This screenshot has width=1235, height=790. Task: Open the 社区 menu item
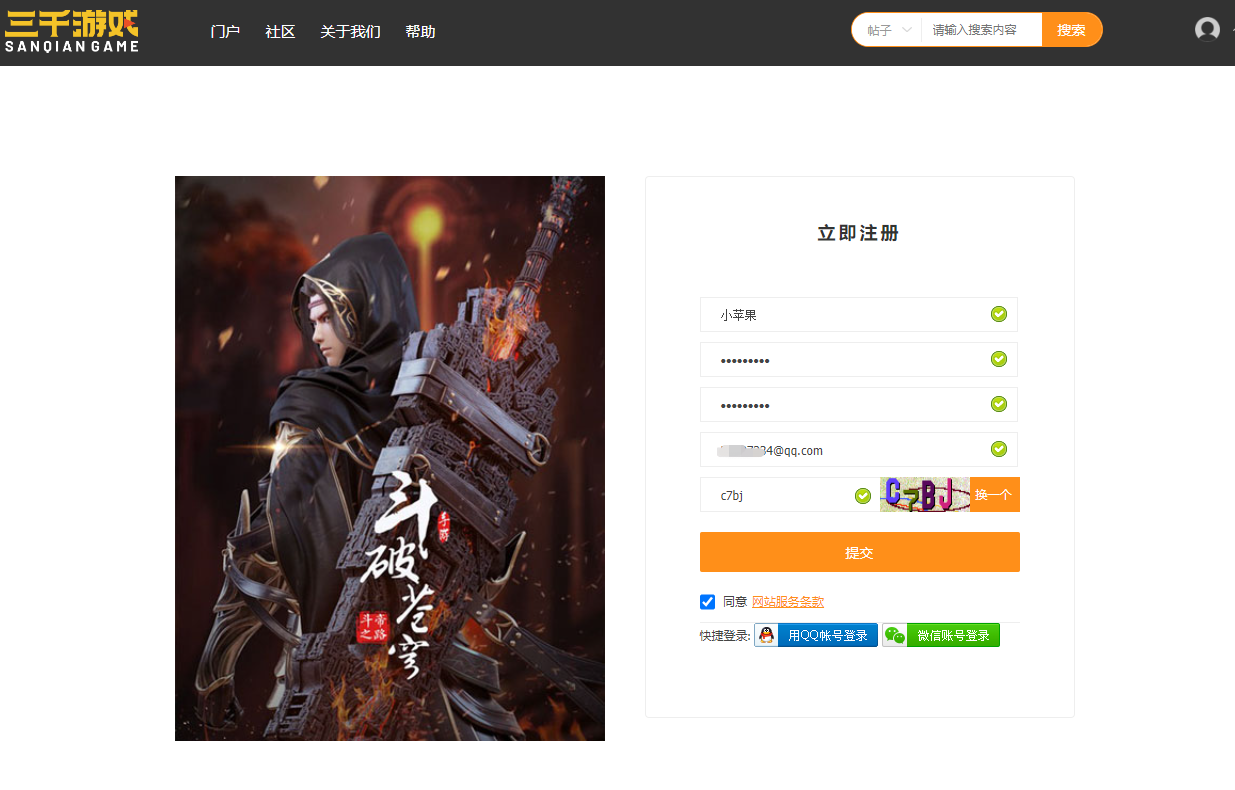(280, 32)
